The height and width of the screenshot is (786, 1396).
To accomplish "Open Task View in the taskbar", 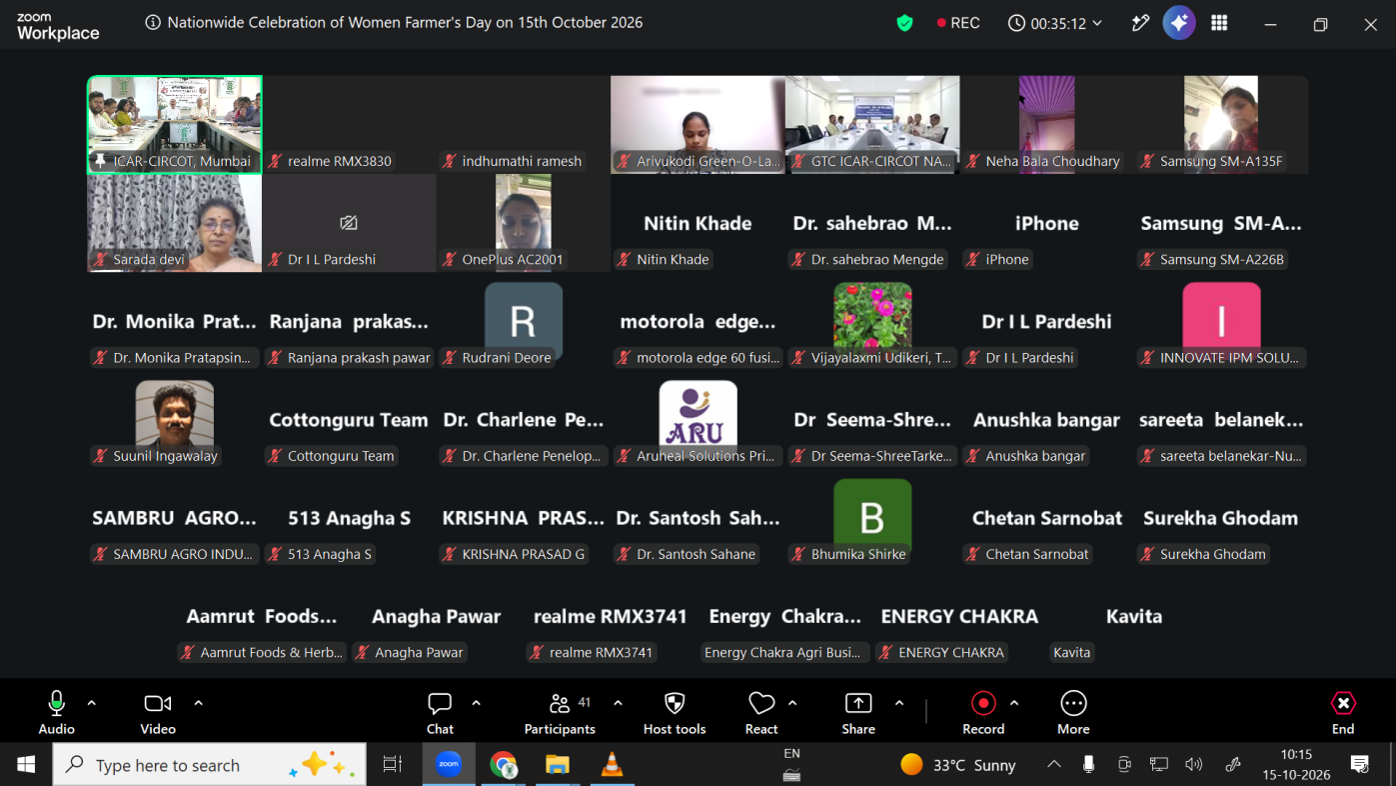I will (393, 764).
